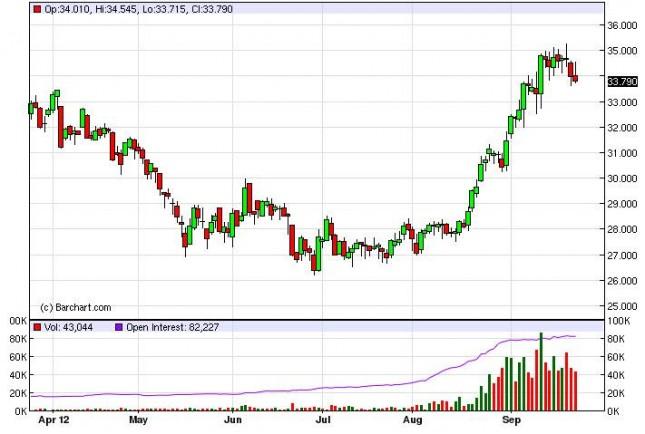Click the 35.000 price axis label

point(622,51)
